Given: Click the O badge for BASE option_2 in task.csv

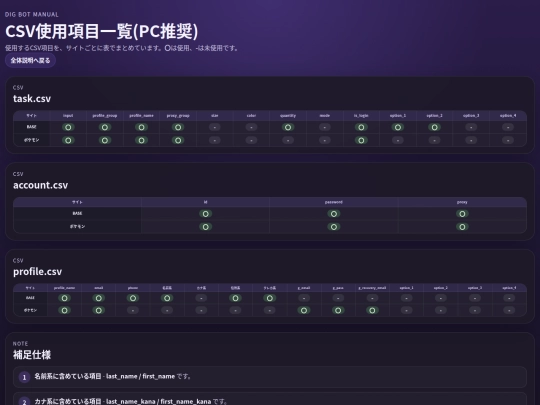Looking at the screenshot, I should point(435,127).
